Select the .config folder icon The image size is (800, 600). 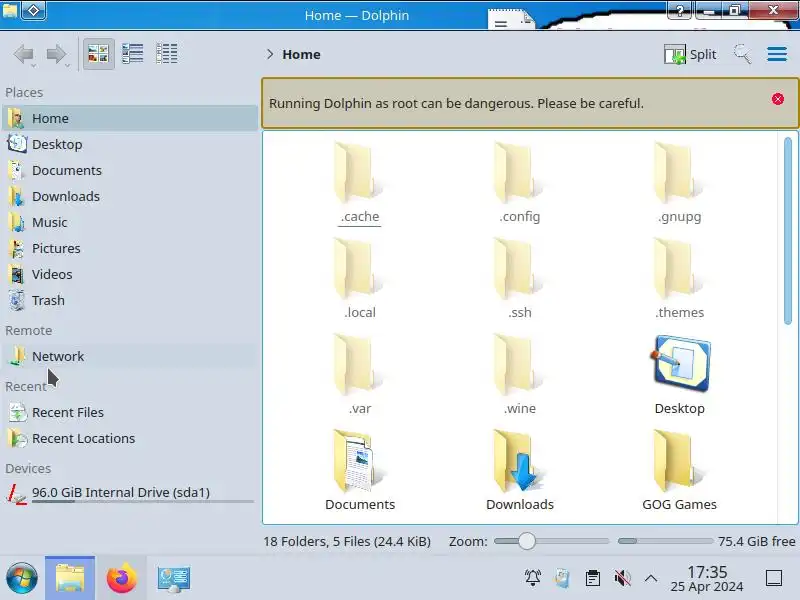(x=519, y=174)
